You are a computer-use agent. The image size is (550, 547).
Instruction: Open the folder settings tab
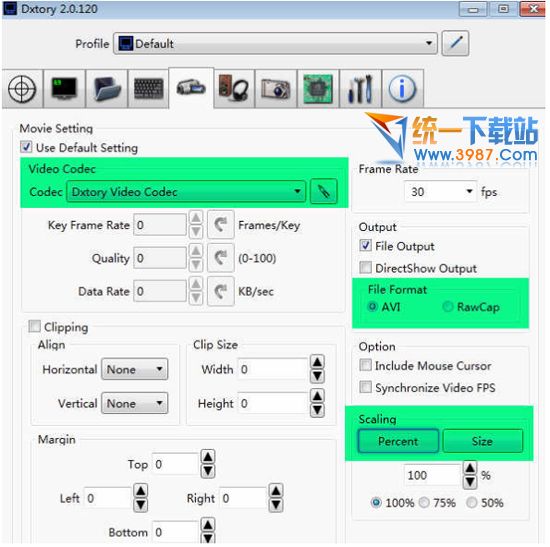coord(107,88)
